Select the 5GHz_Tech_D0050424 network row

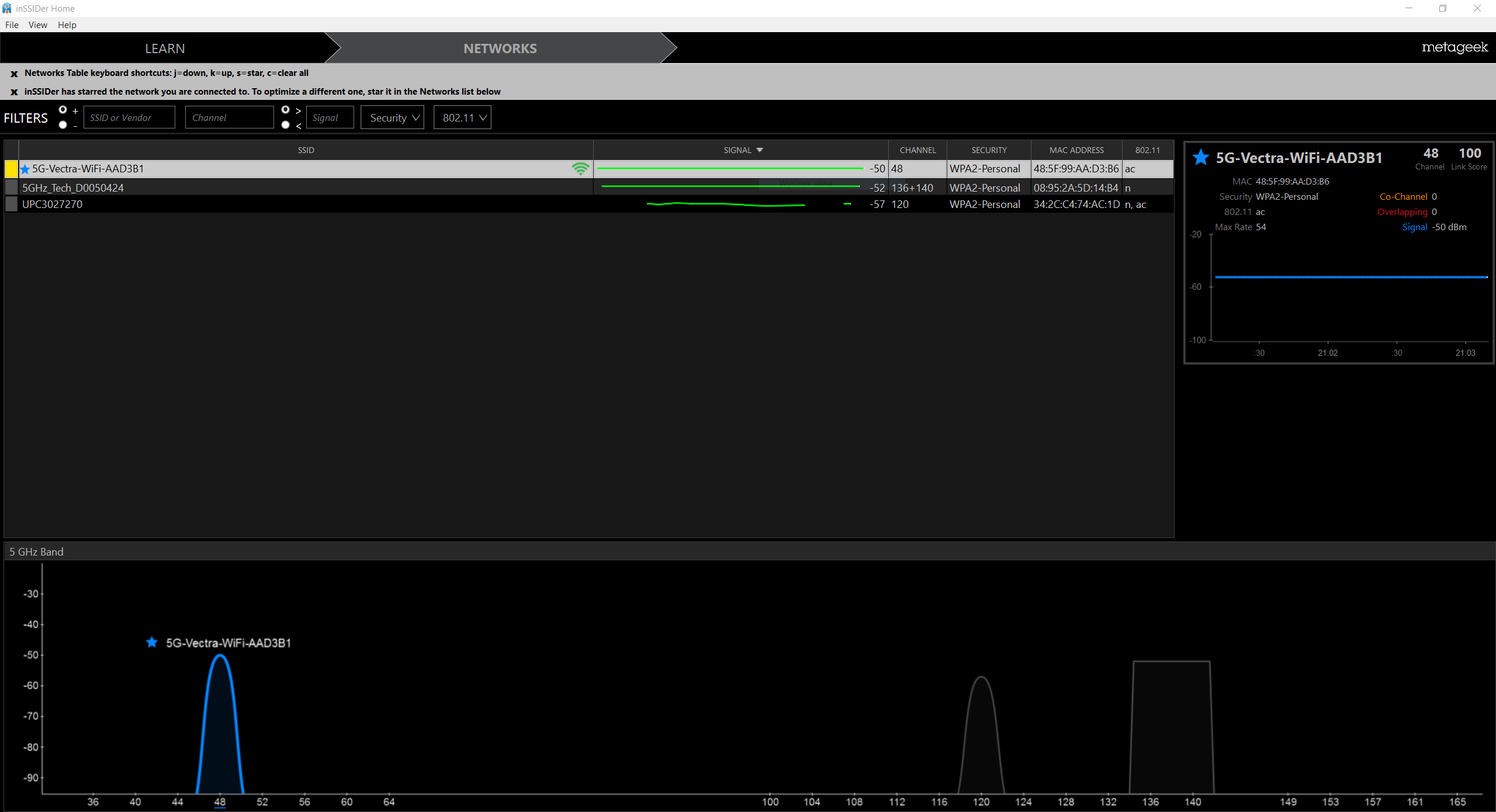click(x=589, y=188)
